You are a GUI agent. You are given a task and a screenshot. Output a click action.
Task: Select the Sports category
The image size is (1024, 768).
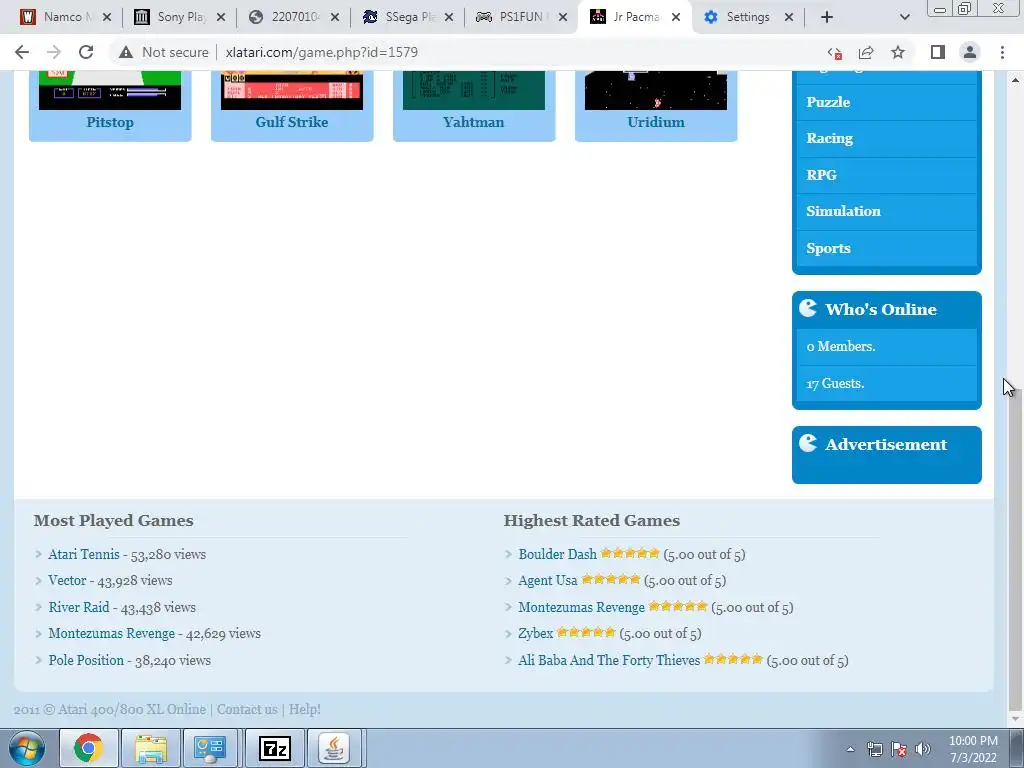886,248
